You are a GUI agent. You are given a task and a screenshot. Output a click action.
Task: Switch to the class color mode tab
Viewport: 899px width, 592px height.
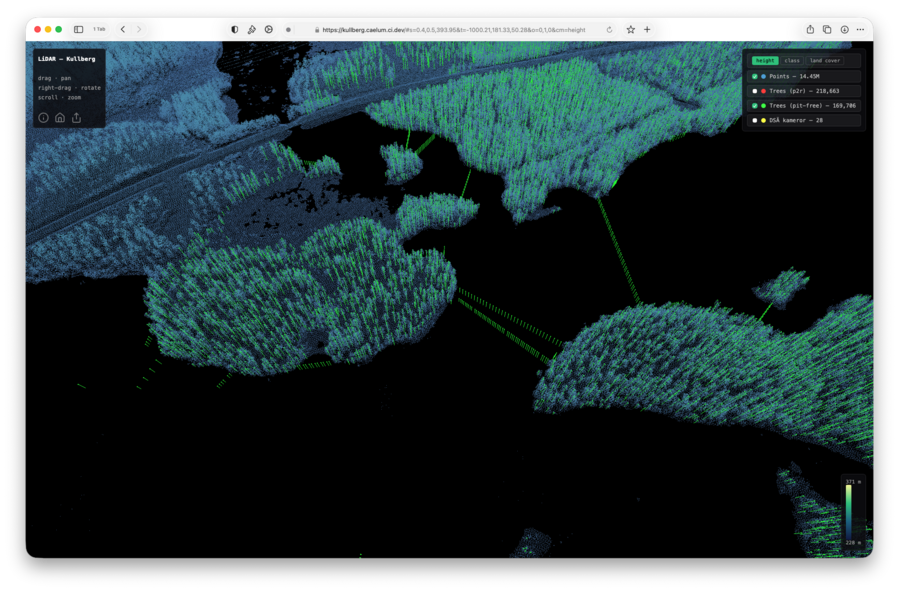(792, 61)
